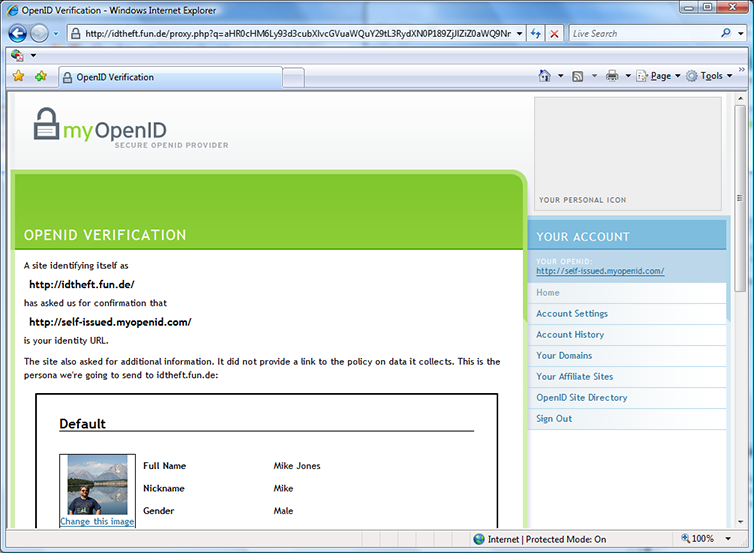Click the Print toolbar icon

click(612, 76)
